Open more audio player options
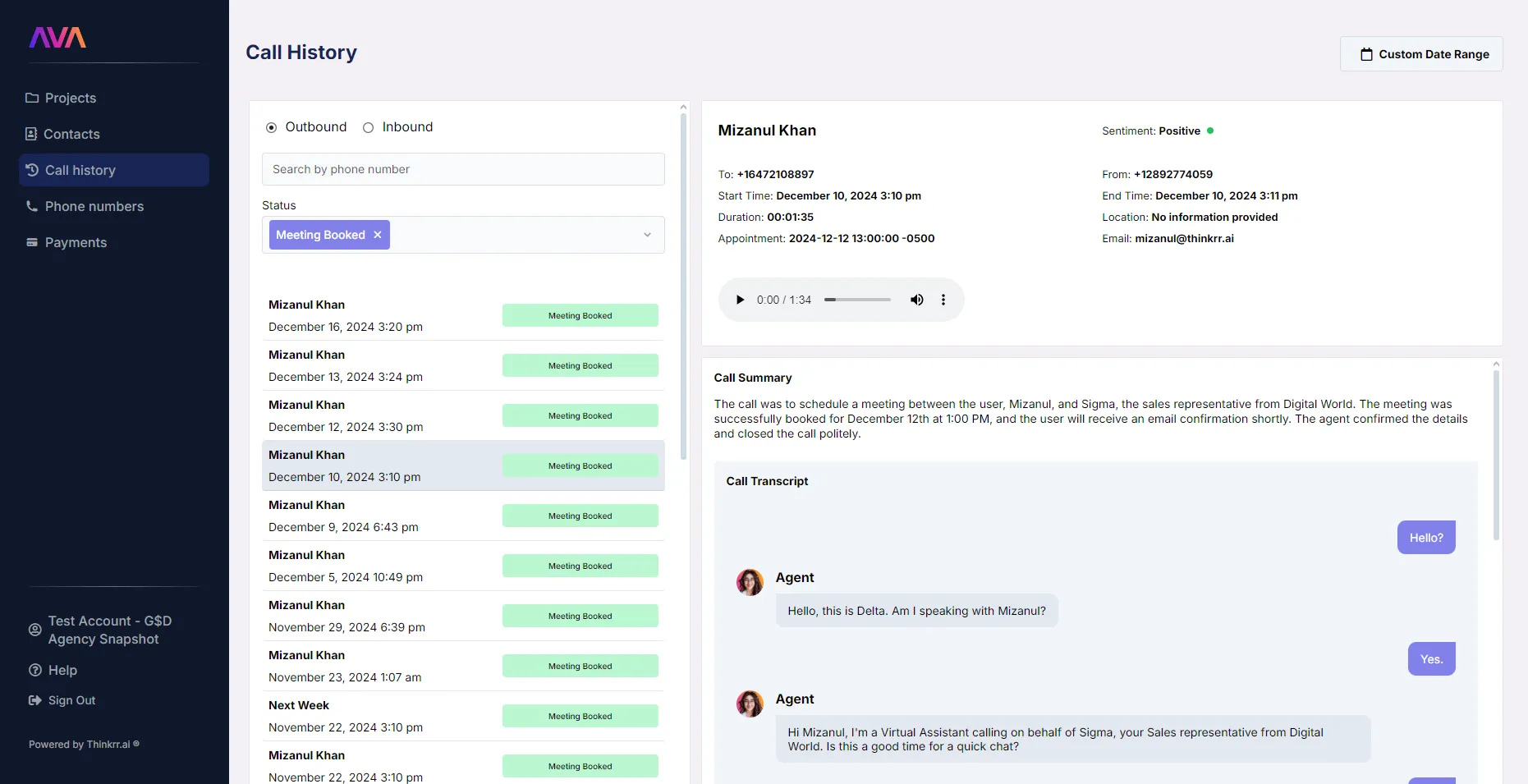Image resolution: width=1528 pixels, height=784 pixels. [943, 300]
